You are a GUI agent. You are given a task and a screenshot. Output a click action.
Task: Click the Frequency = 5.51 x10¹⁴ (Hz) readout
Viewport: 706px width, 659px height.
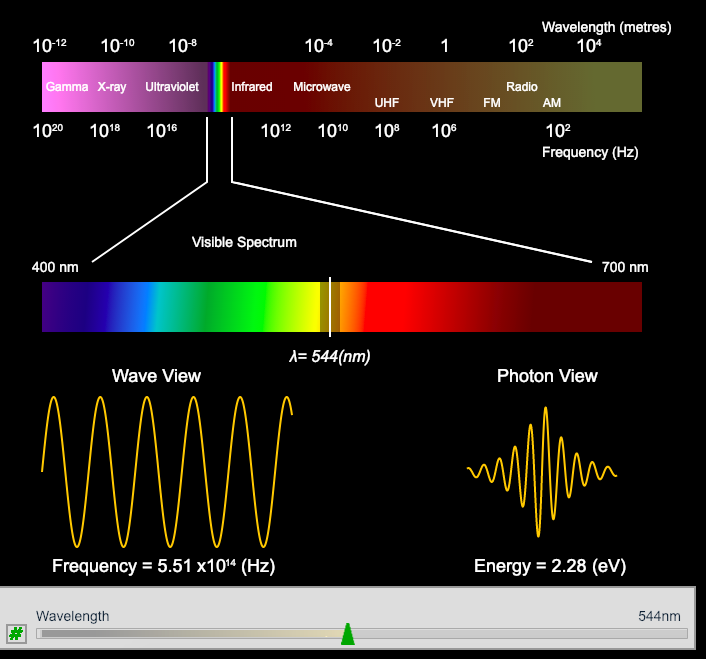click(163, 566)
